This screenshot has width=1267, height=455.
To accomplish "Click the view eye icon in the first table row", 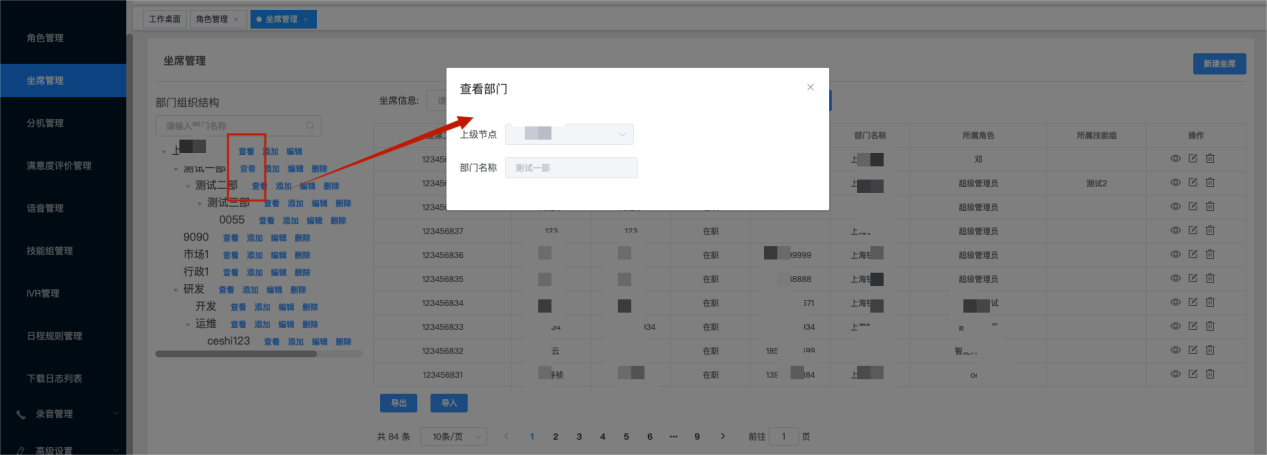I will point(1175,159).
